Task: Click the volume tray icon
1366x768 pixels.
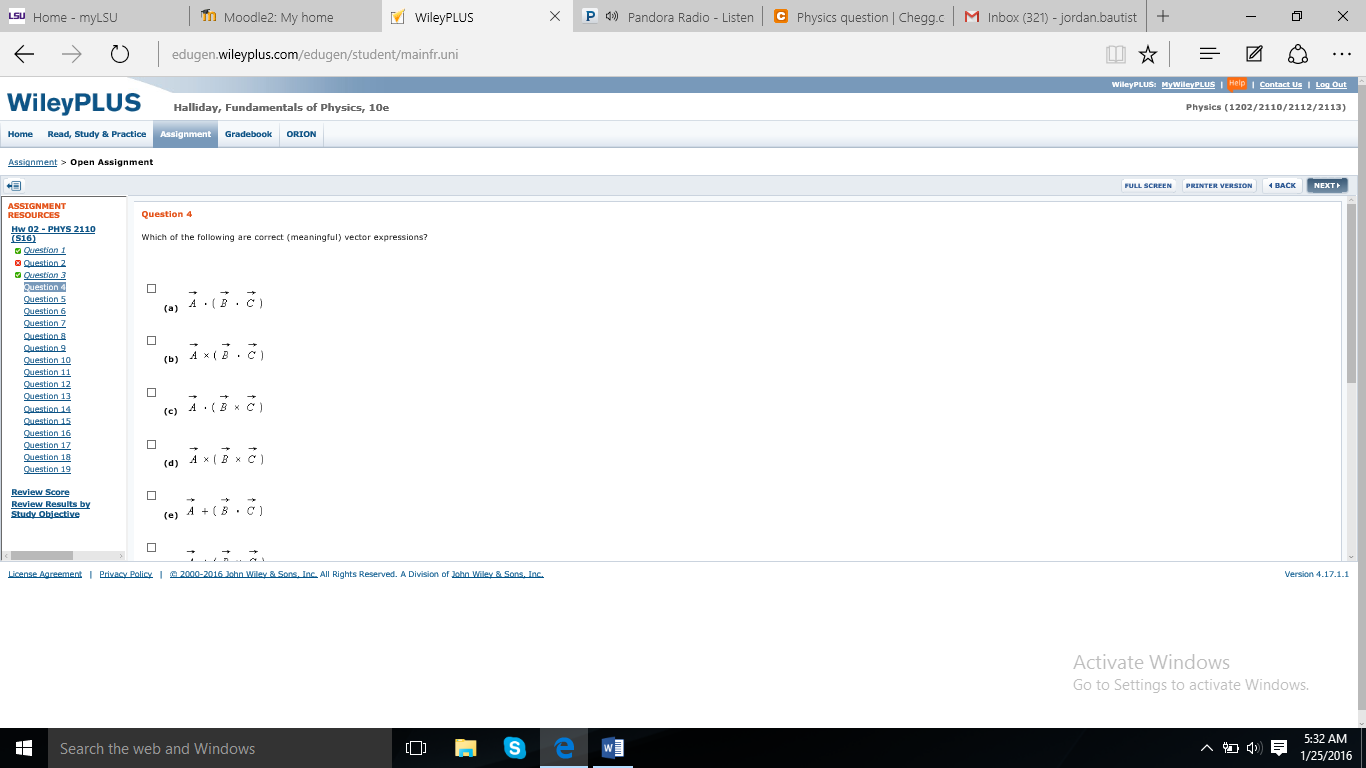Action: (1254, 748)
